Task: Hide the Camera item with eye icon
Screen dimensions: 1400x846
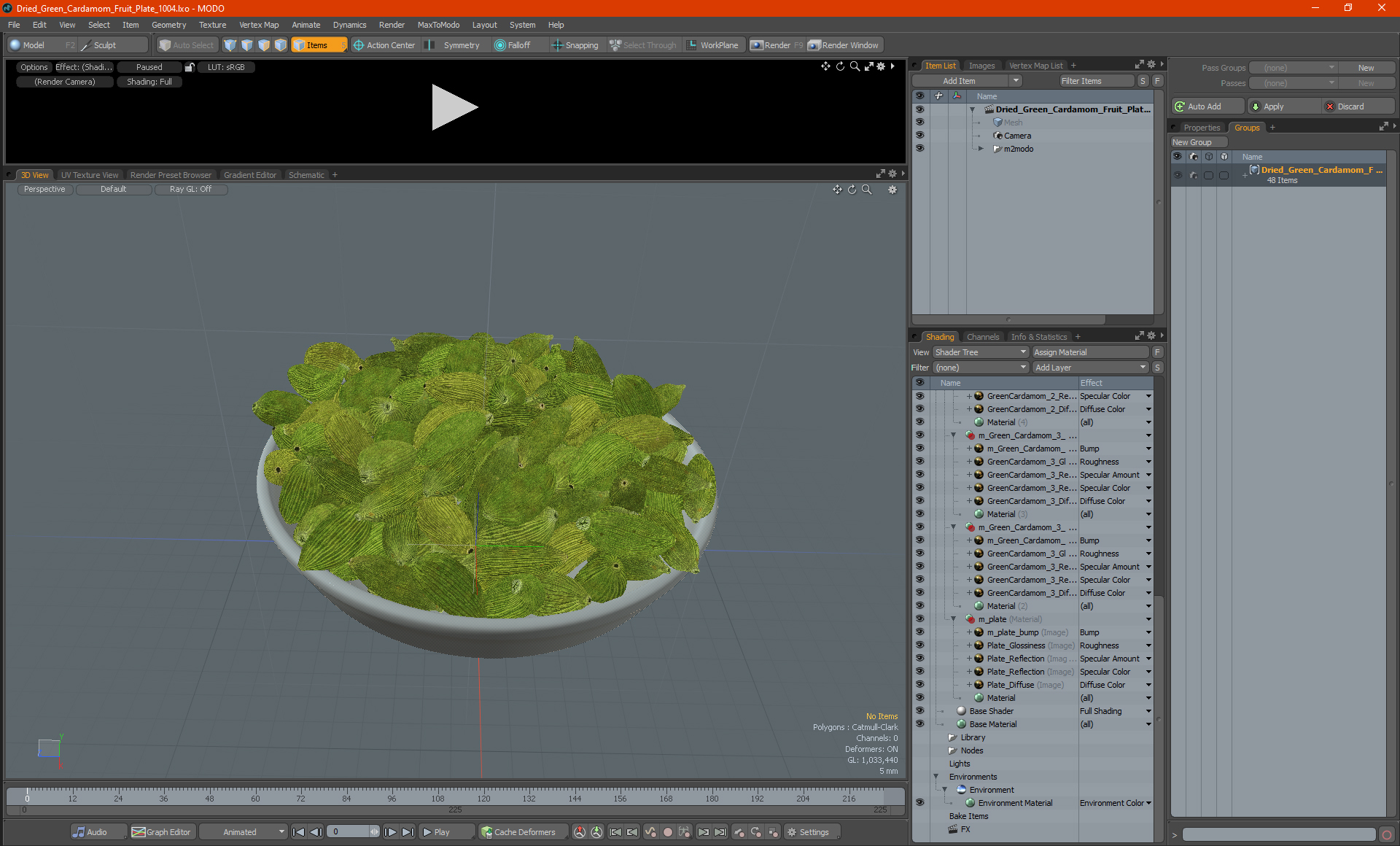Action: pyautogui.click(x=919, y=136)
